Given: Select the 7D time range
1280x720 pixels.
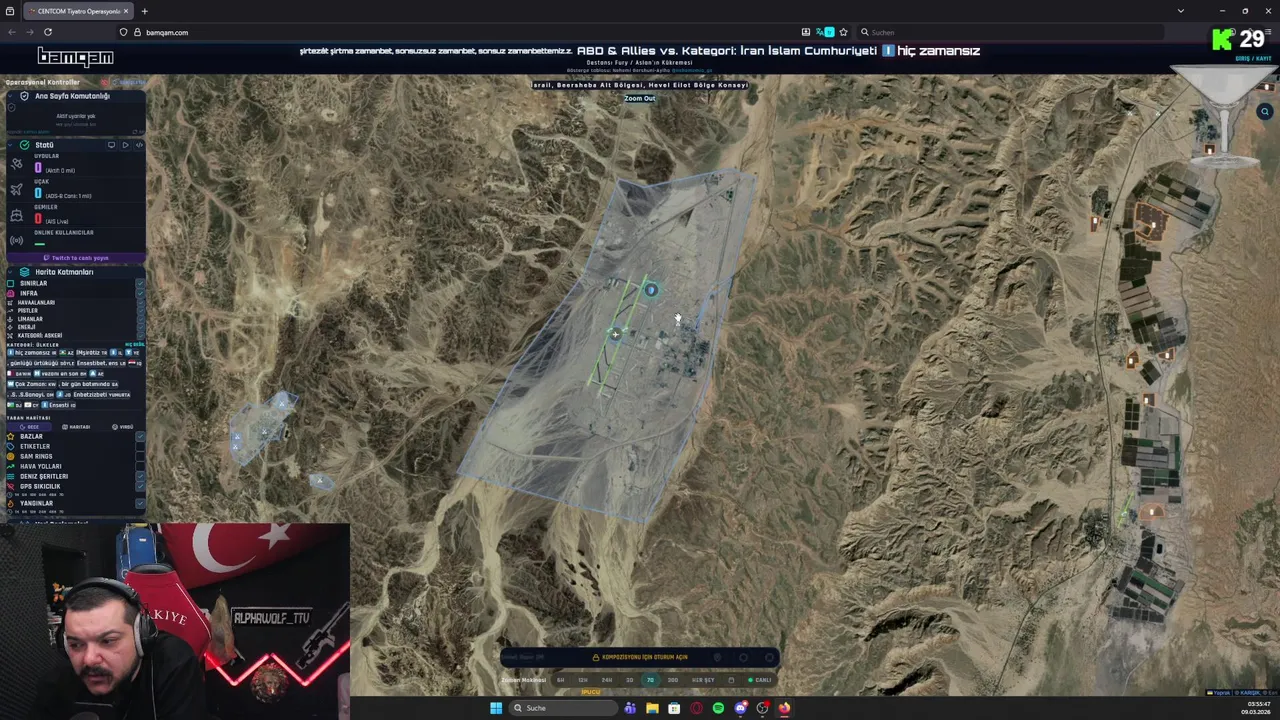Looking at the screenshot, I should 650,680.
